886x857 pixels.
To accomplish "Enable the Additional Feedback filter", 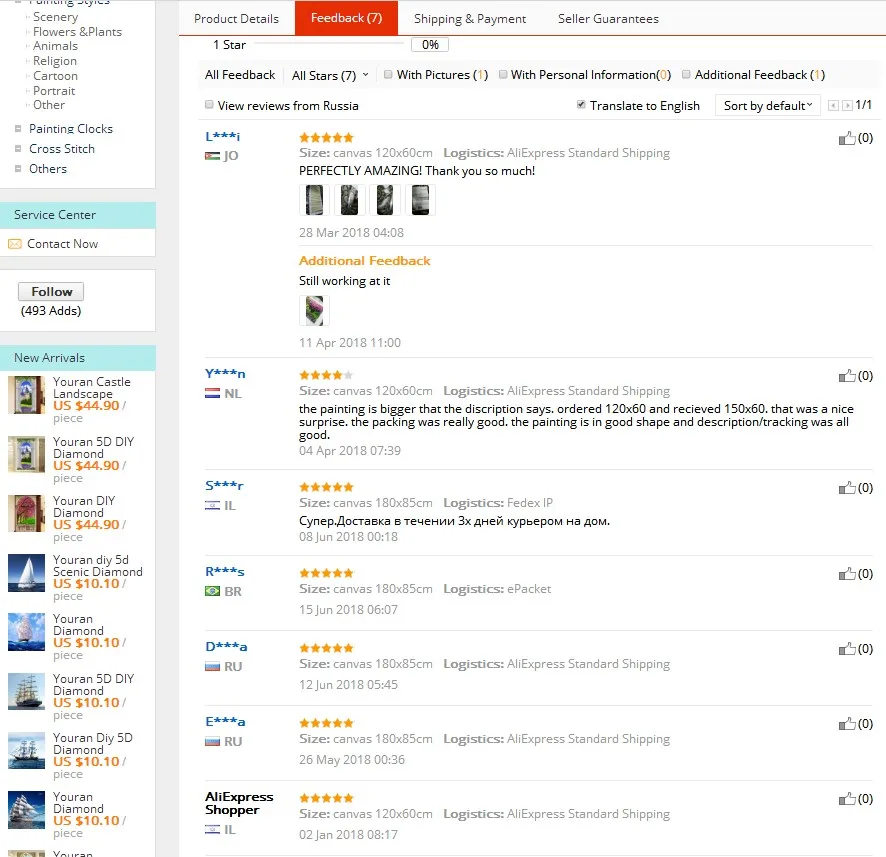I will [x=686, y=75].
